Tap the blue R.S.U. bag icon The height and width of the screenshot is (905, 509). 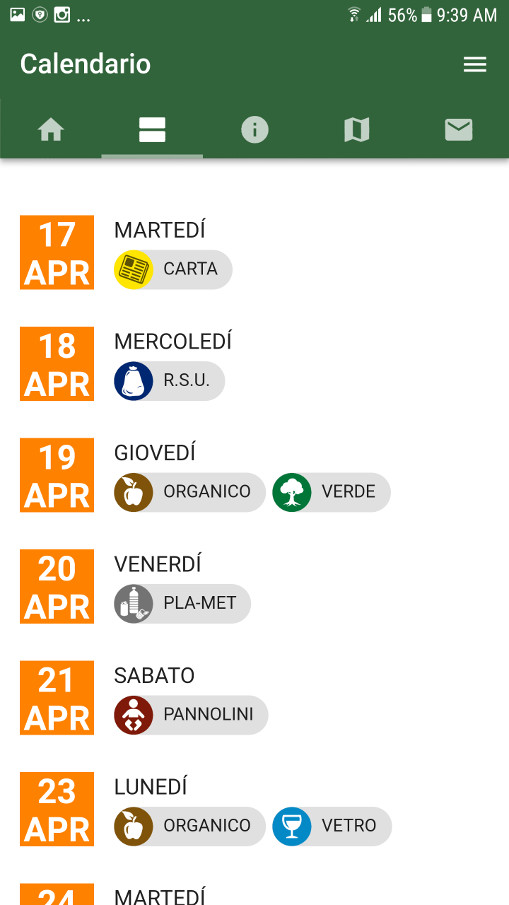133,381
